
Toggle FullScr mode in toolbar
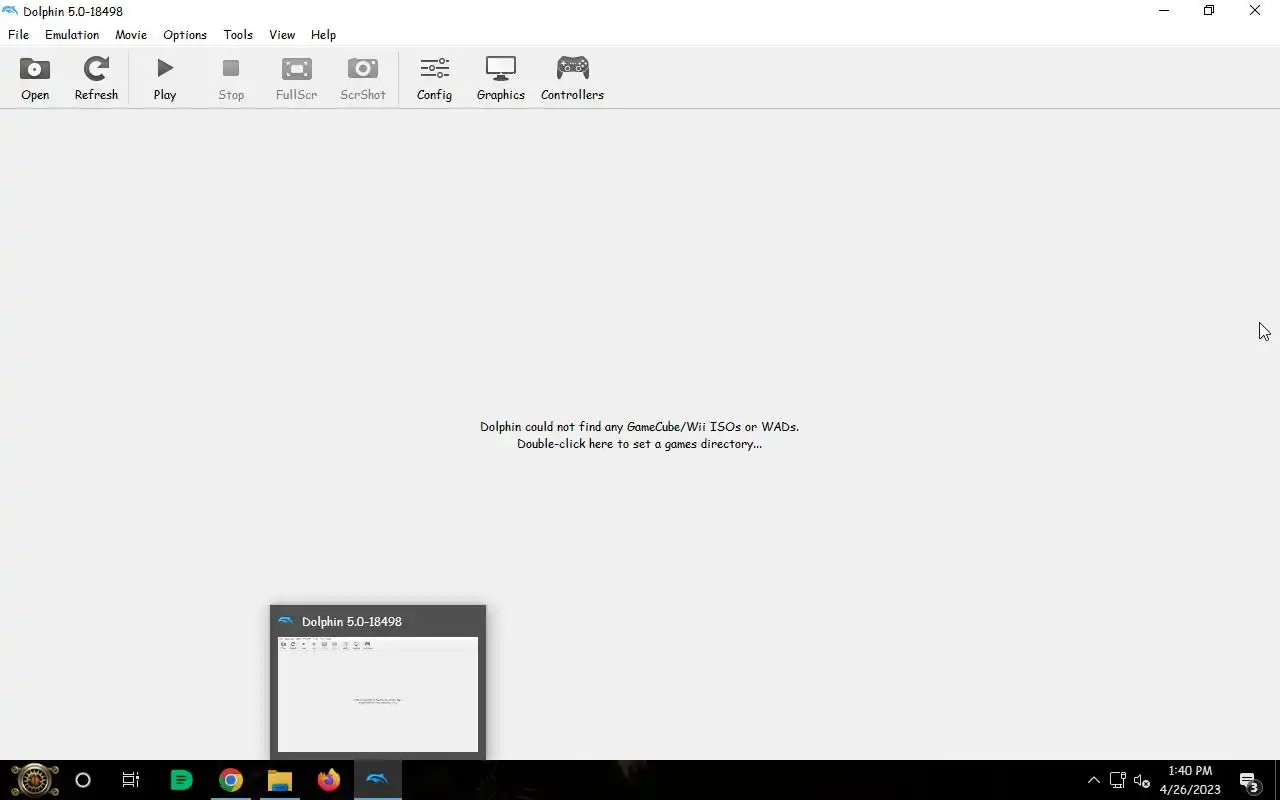(x=297, y=79)
